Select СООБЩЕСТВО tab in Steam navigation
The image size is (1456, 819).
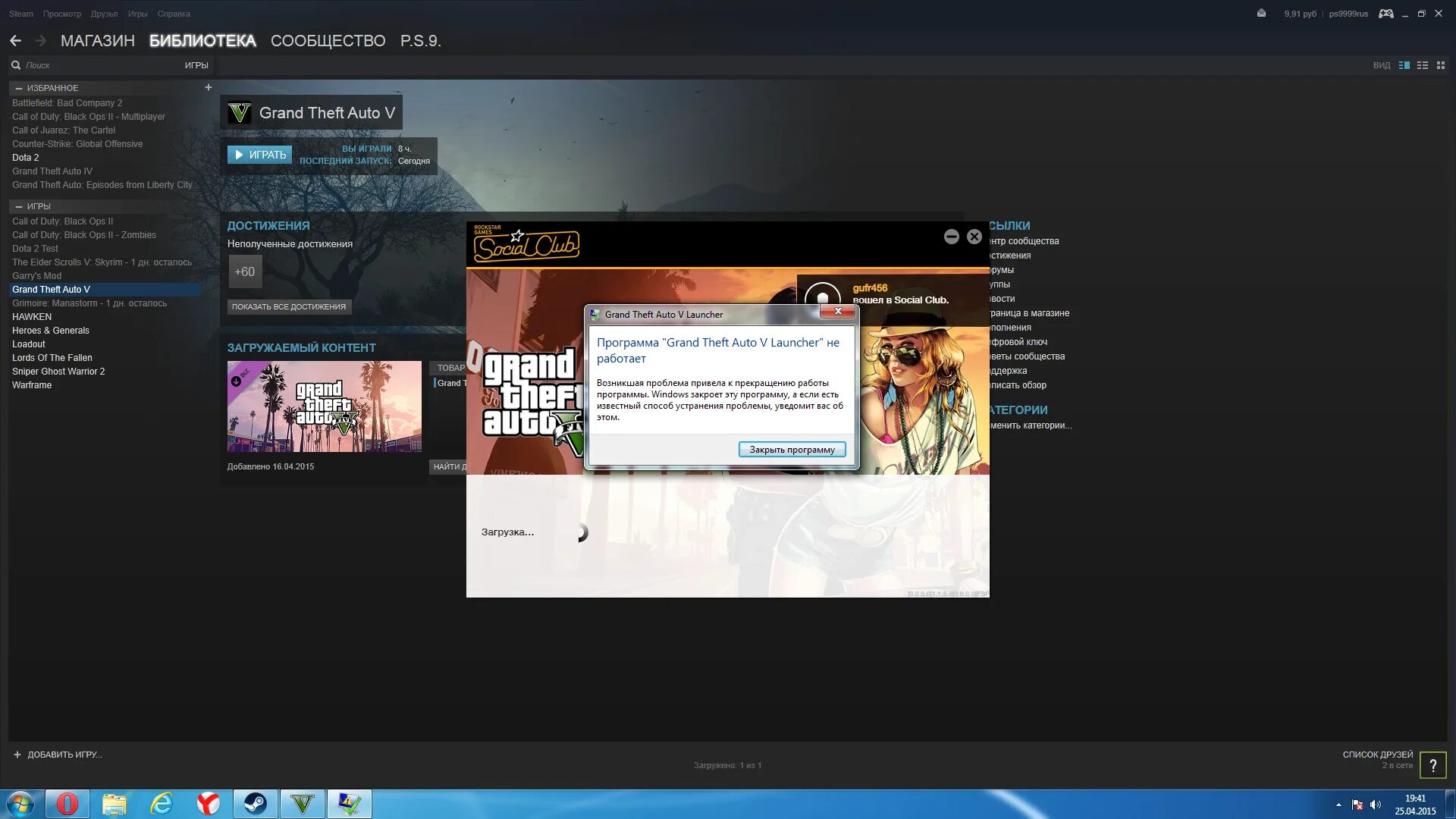327,40
